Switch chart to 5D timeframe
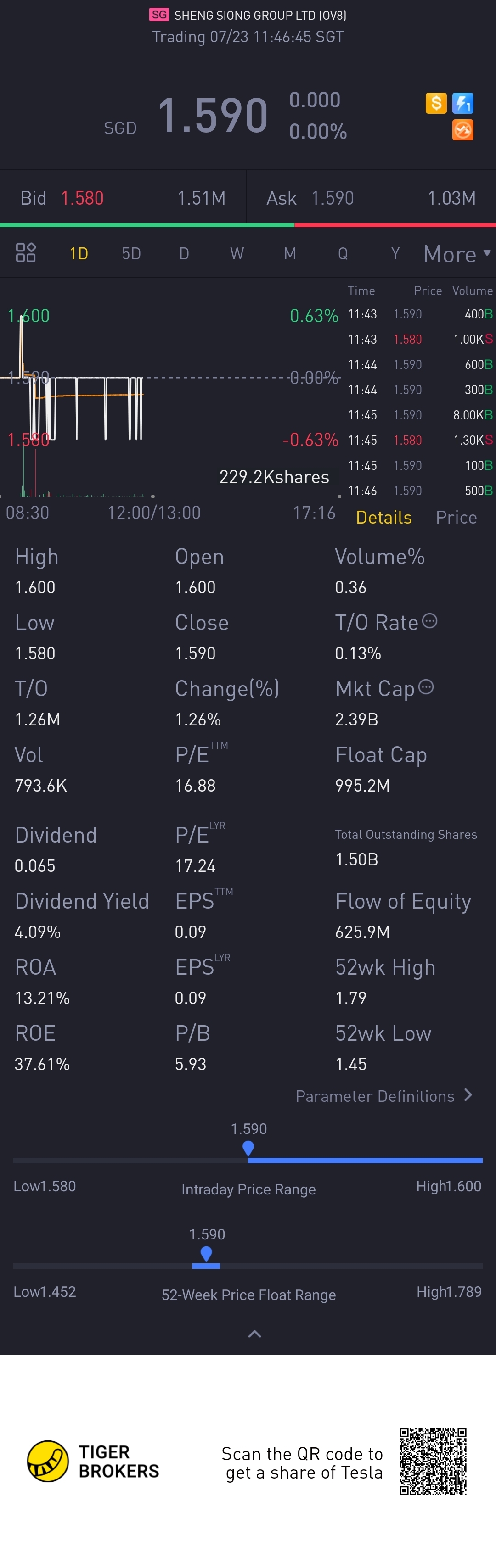 click(131, 253)
